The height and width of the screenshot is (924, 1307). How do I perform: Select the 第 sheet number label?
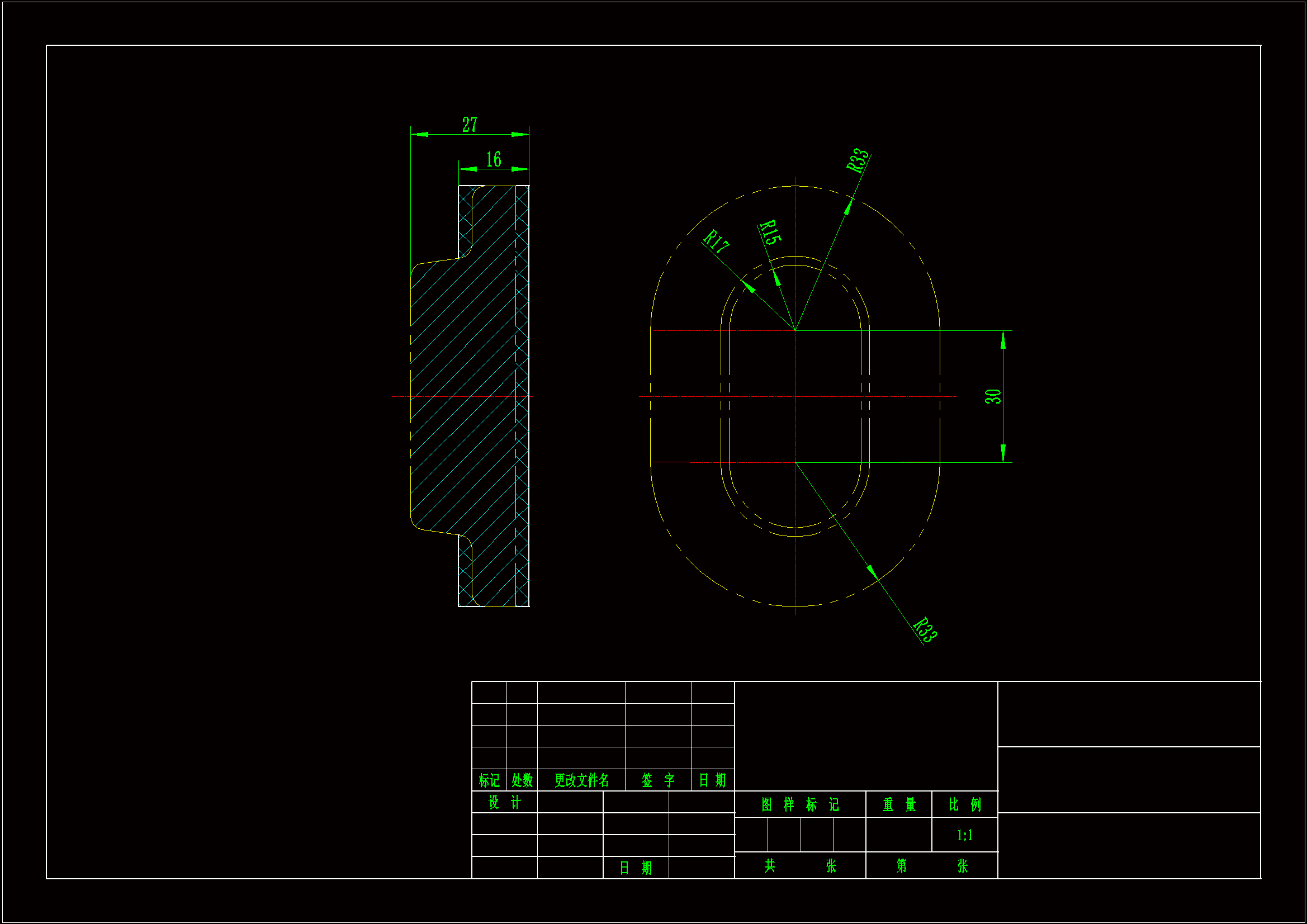point(901,866)
